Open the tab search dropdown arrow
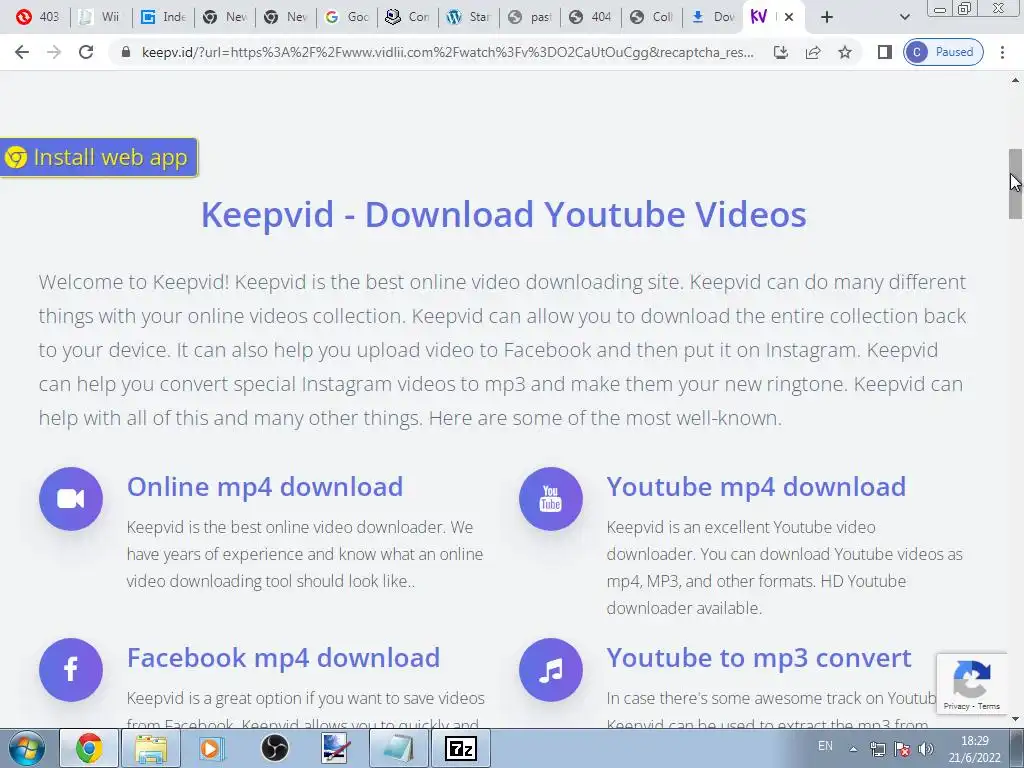The image size is (1024, 768). pos(904,17)
